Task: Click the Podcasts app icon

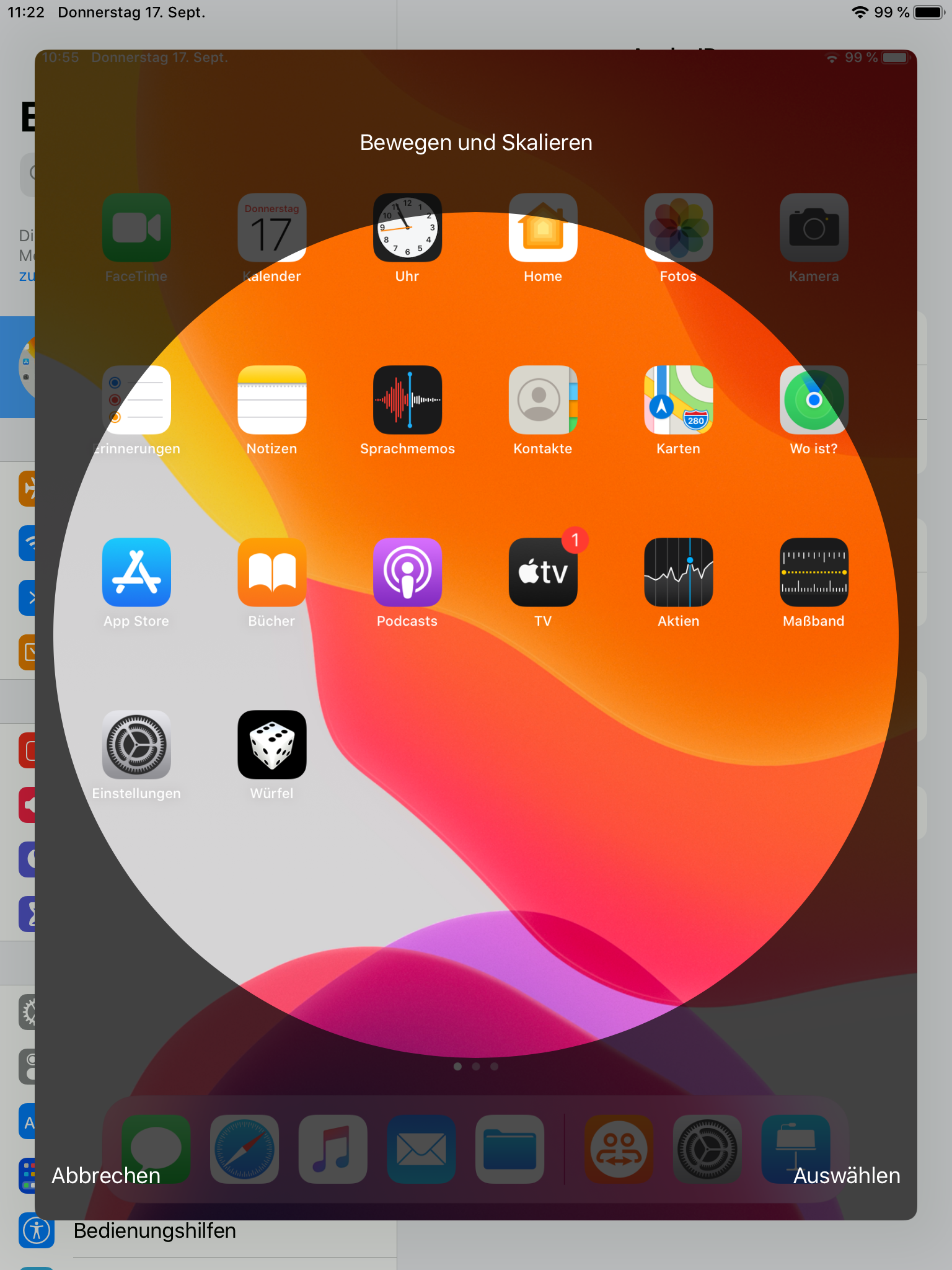Action: [x=407, y=572]
